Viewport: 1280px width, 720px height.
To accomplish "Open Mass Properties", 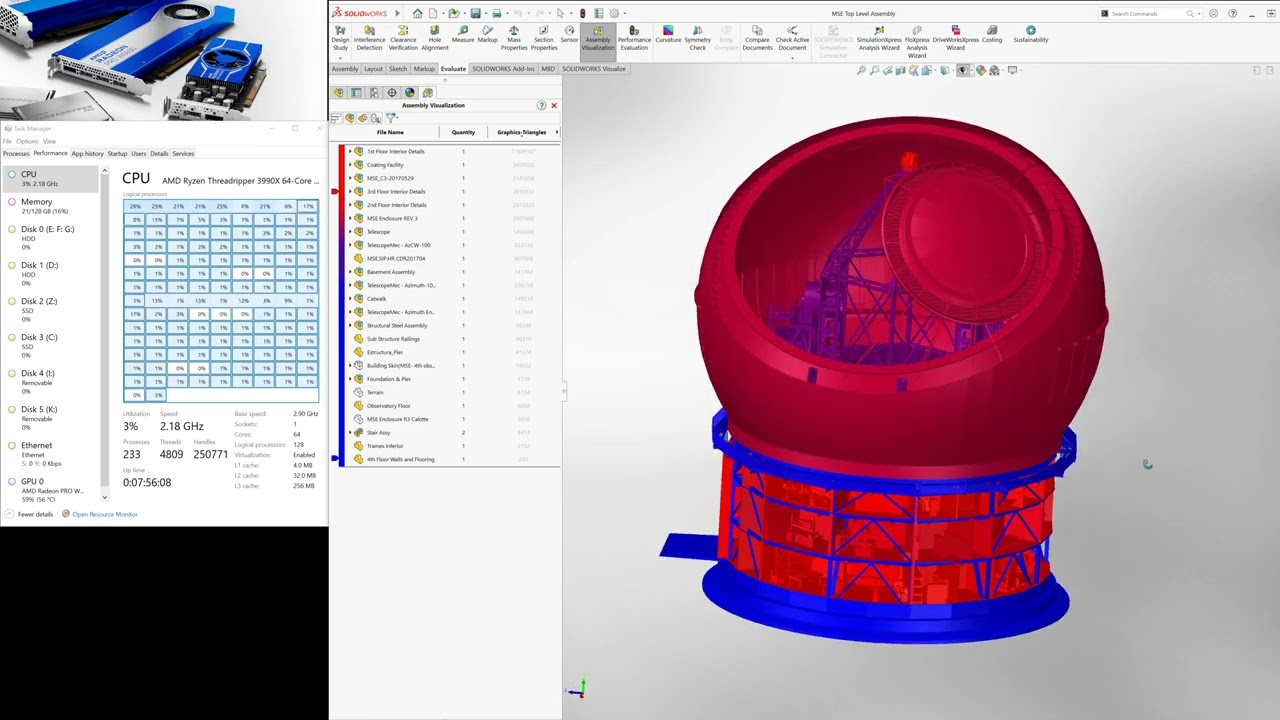I will 514,38.
